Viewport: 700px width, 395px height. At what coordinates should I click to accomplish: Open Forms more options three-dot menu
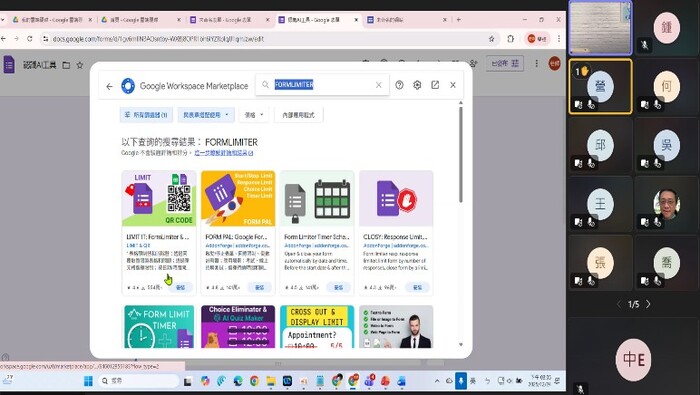[537, 63]
